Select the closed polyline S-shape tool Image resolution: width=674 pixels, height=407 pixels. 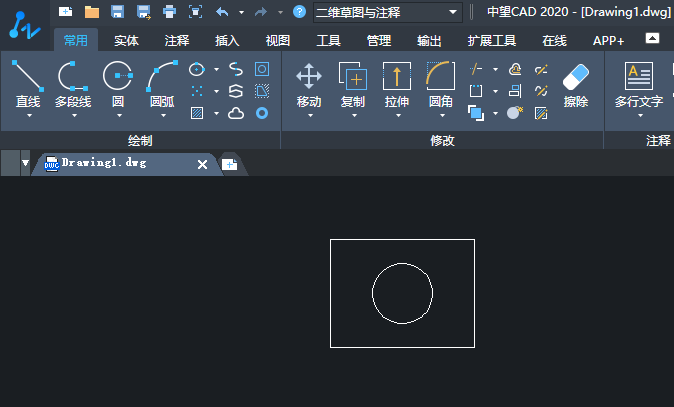(x=236, y=91)
